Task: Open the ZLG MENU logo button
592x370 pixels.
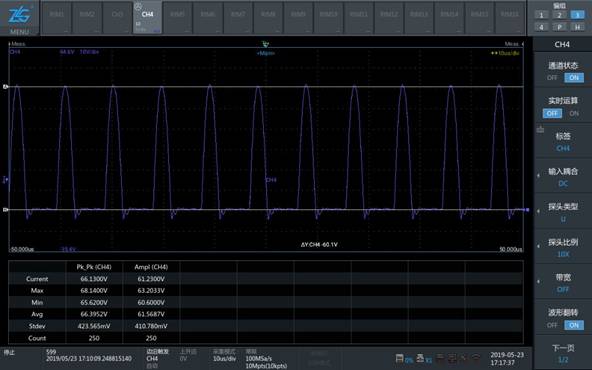Action: pos(20,18)
